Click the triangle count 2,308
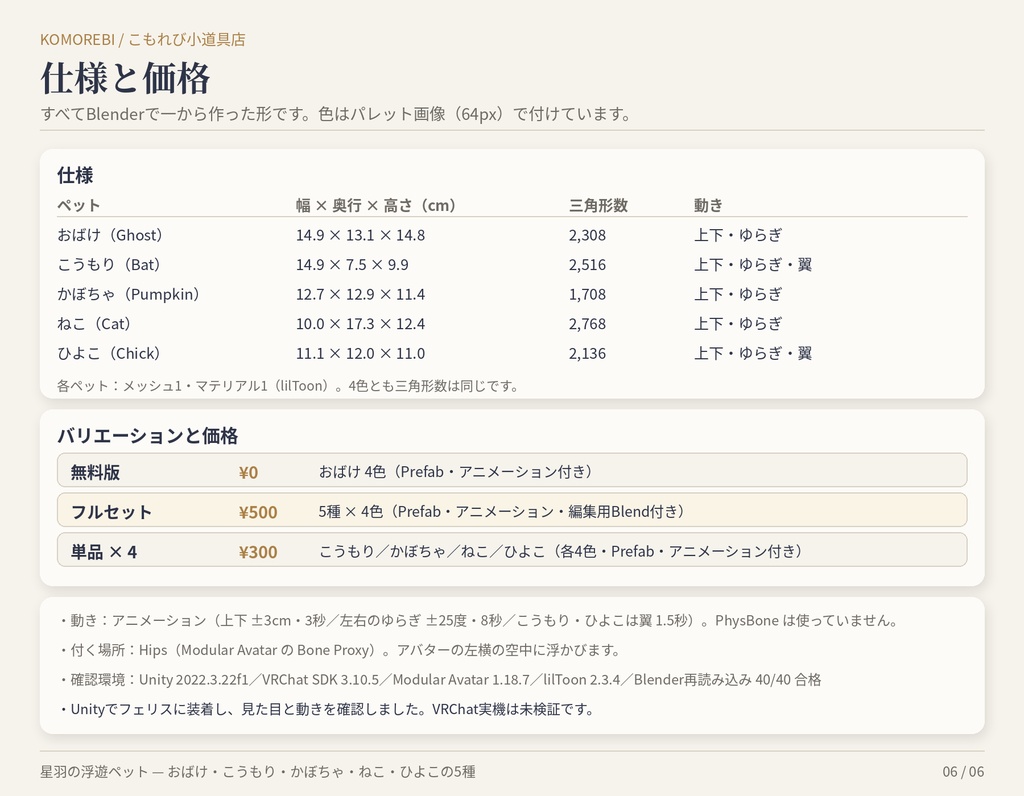The image size is (1024, 796). click(587, 235)
